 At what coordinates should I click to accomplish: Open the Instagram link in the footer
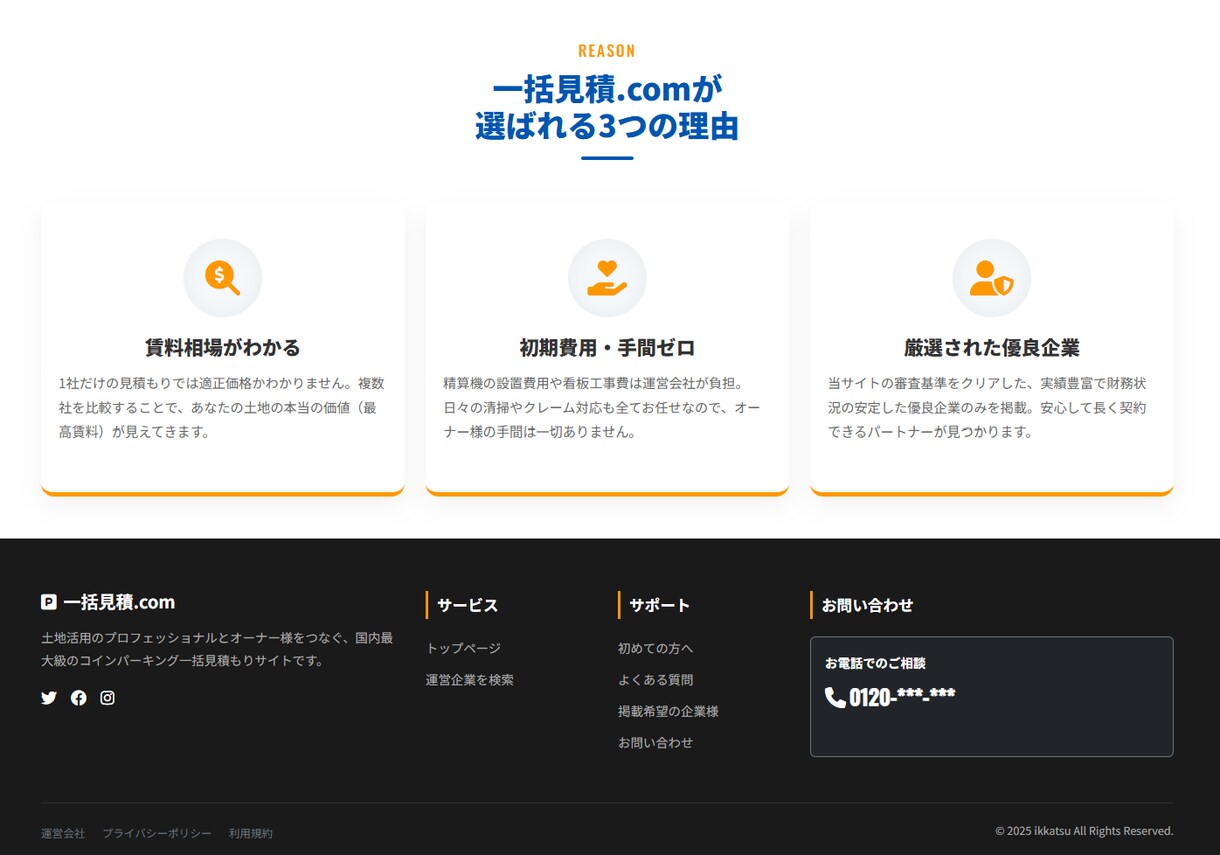pyautogui.click(x=107, y=698)
